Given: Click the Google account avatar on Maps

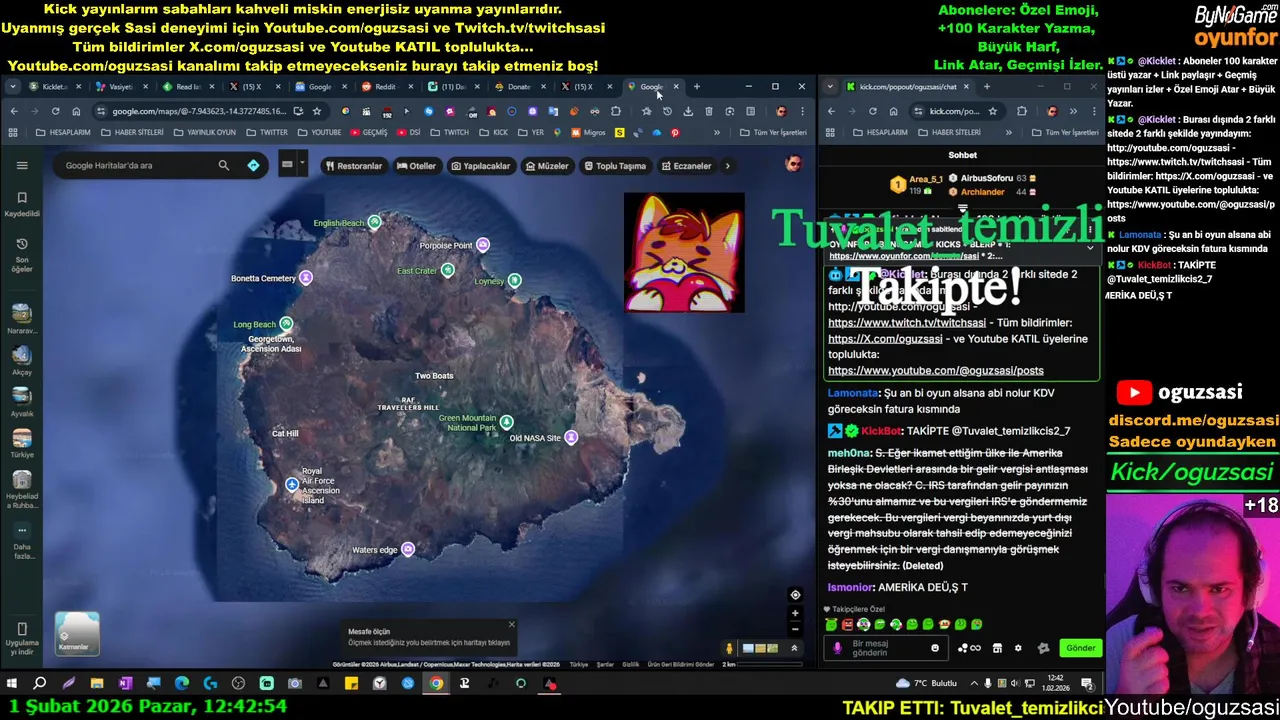Looking at the screenshot, I should [x=793, y=164].
